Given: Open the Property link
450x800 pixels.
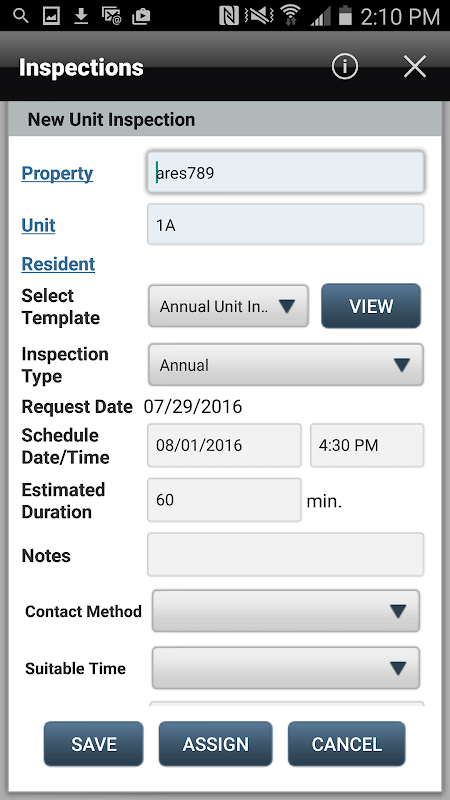Looking at the screenshot, I should click(57, 173).
